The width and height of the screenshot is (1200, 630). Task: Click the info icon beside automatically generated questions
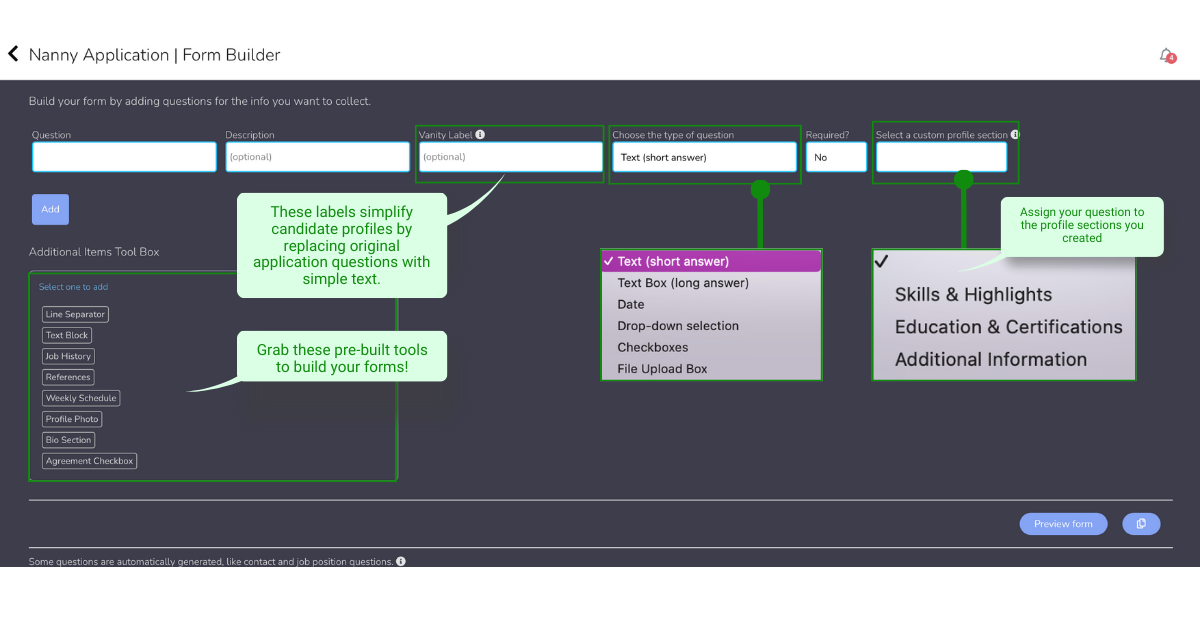click(x=401, y=562)
